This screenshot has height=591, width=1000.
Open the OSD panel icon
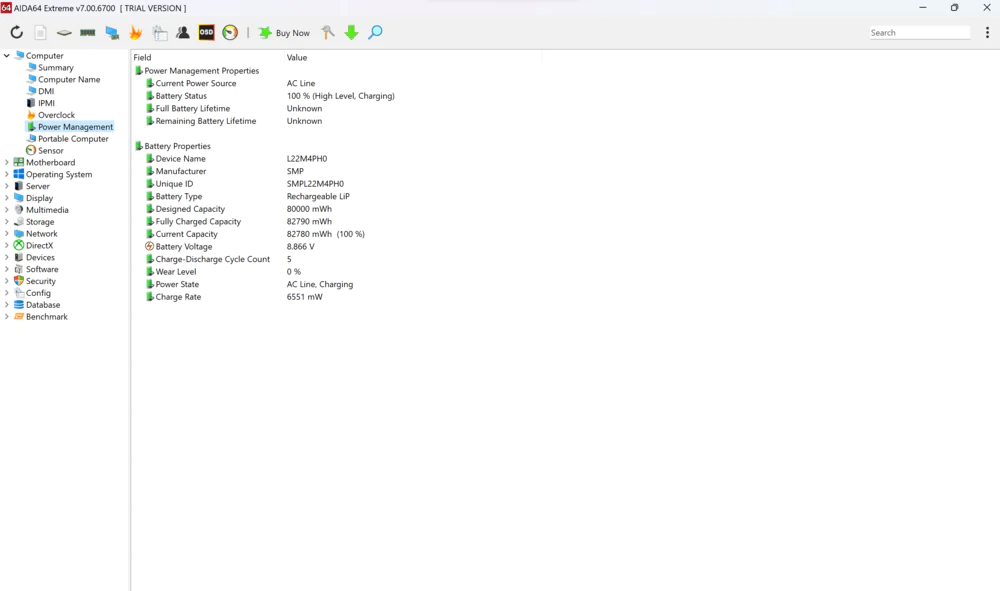(x=207, y=33)
